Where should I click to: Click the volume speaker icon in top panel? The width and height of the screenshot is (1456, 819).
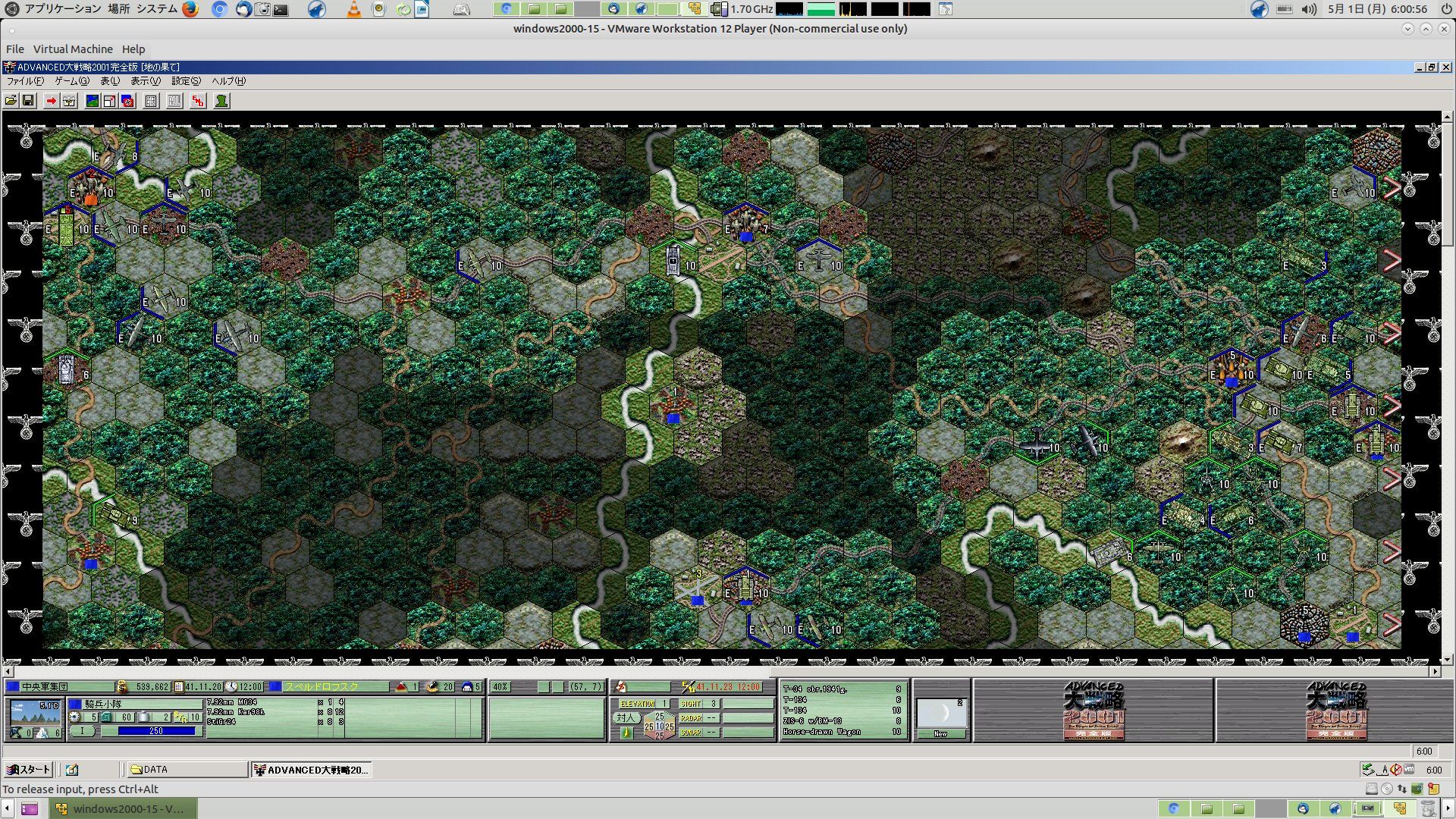[1309, 9]
